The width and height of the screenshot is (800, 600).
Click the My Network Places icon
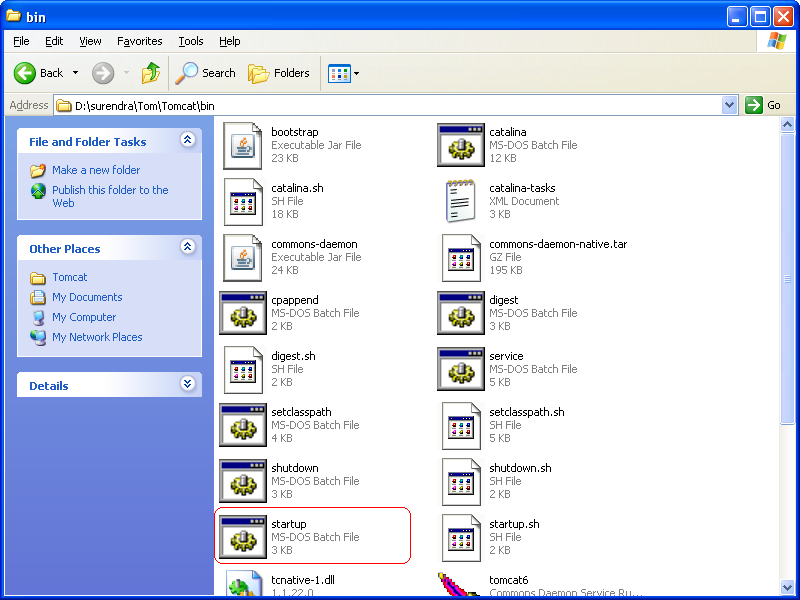(38, 337)
